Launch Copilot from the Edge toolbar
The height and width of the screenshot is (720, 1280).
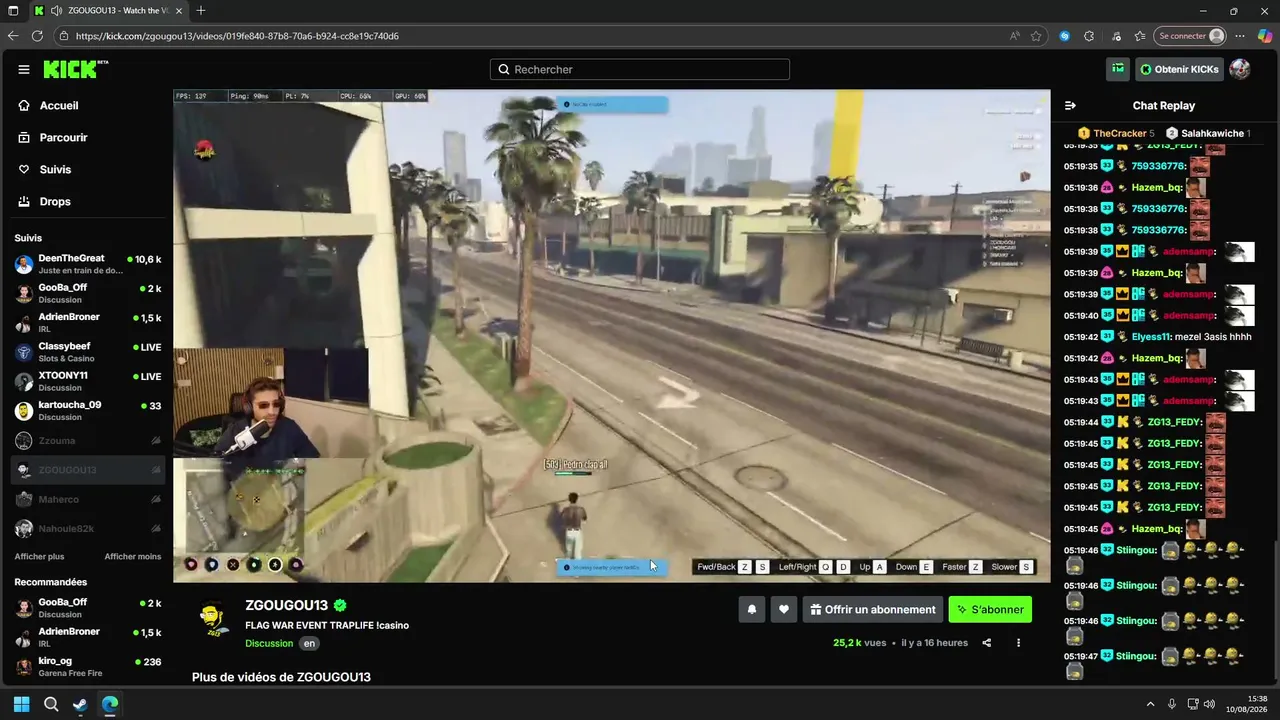[1265, 36]
